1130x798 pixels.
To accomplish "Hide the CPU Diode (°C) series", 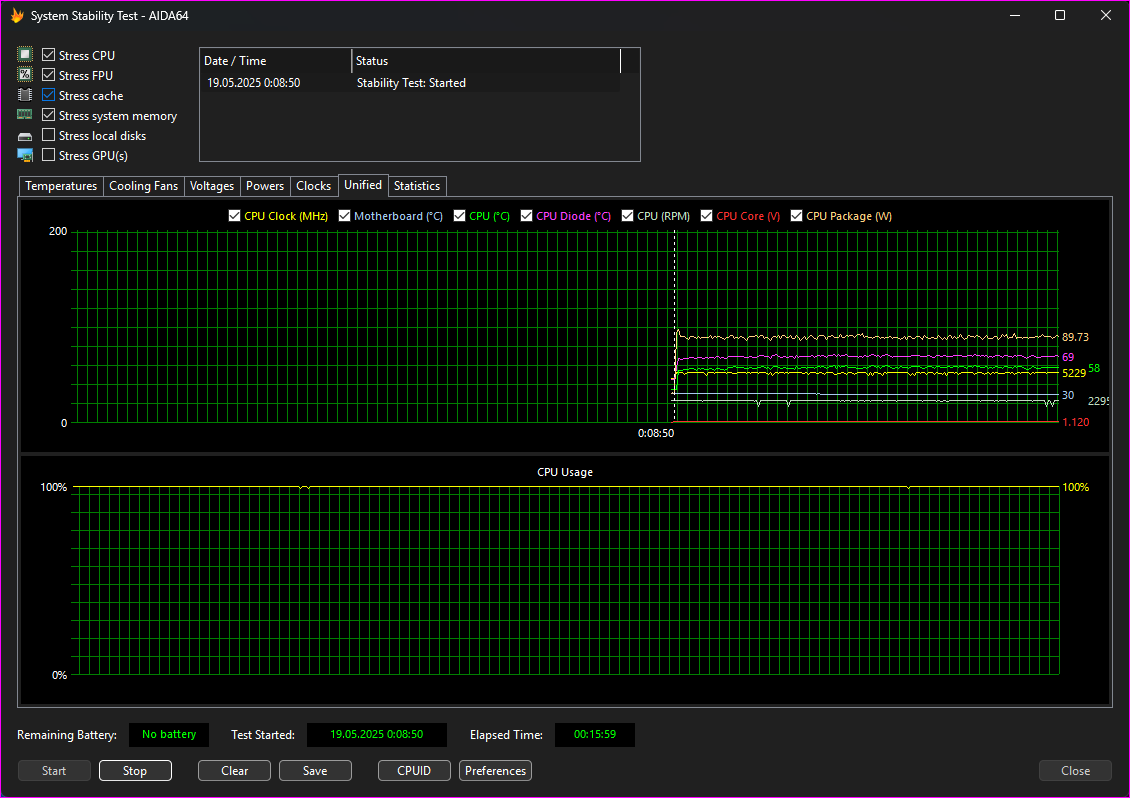I will click(x=527, y=216).
